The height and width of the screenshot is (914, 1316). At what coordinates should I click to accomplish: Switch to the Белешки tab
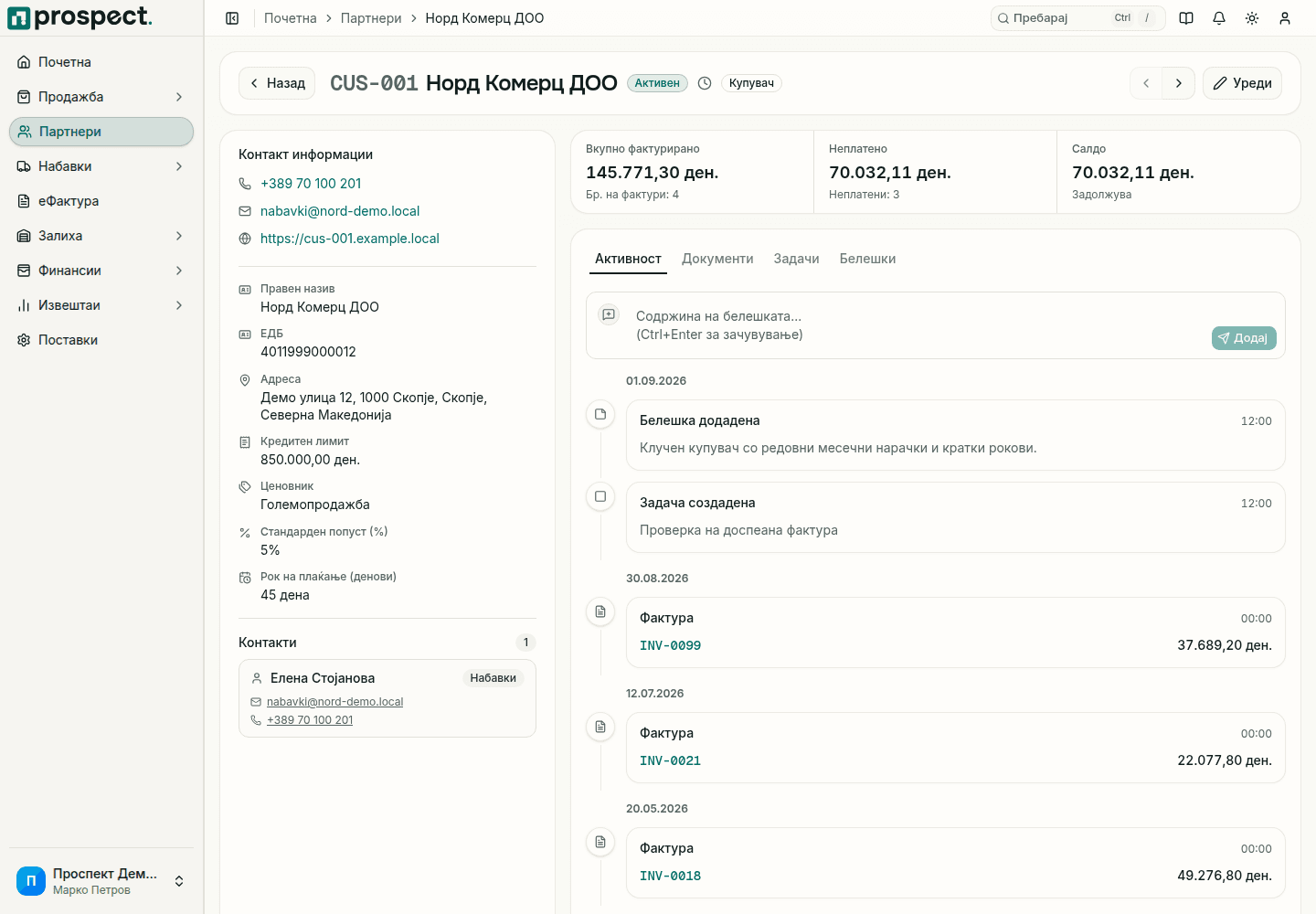pos(867,259)
